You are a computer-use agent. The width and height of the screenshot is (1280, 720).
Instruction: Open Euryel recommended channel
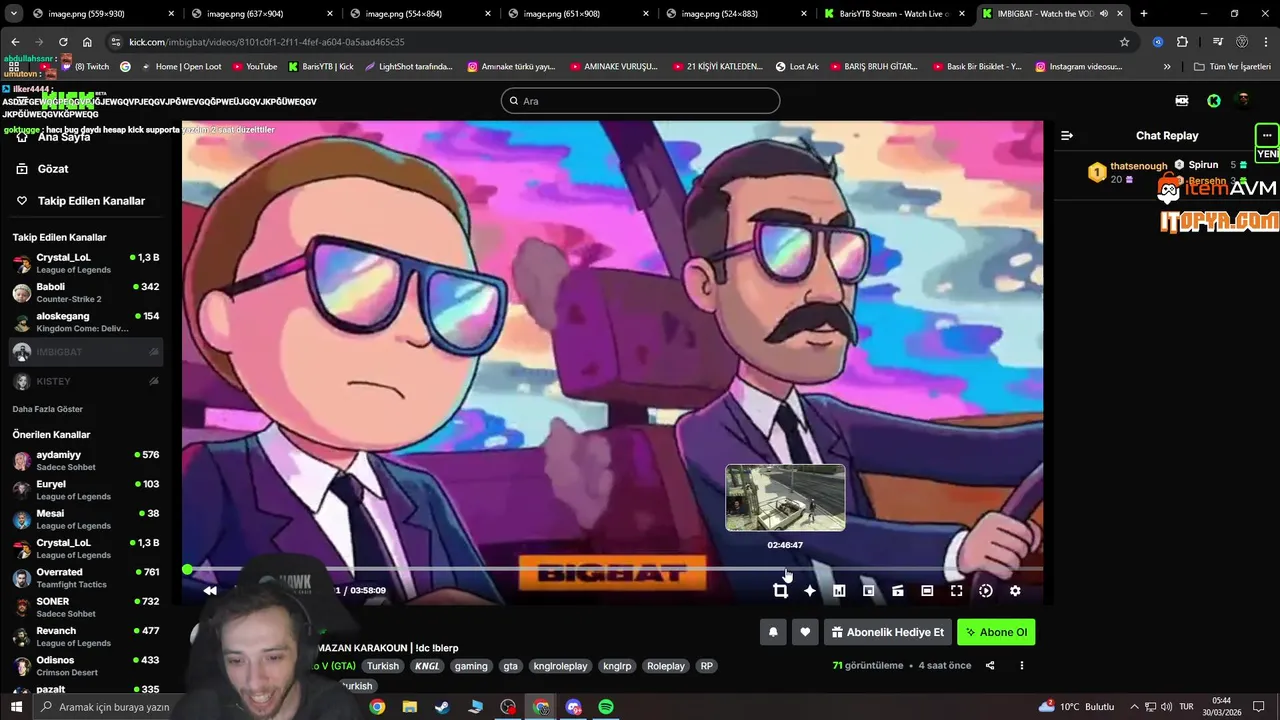point(86,490)
